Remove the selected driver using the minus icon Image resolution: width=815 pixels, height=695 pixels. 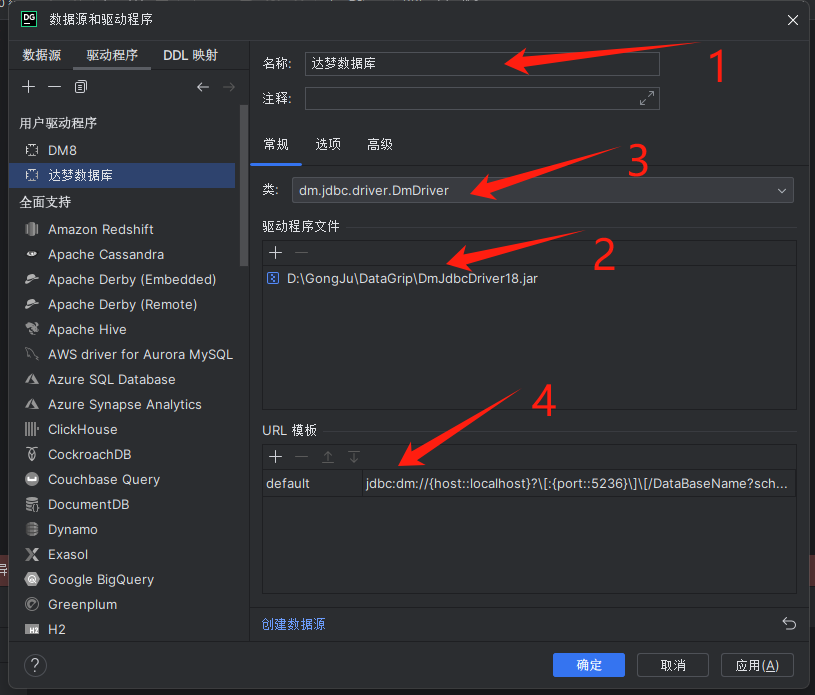56,87
